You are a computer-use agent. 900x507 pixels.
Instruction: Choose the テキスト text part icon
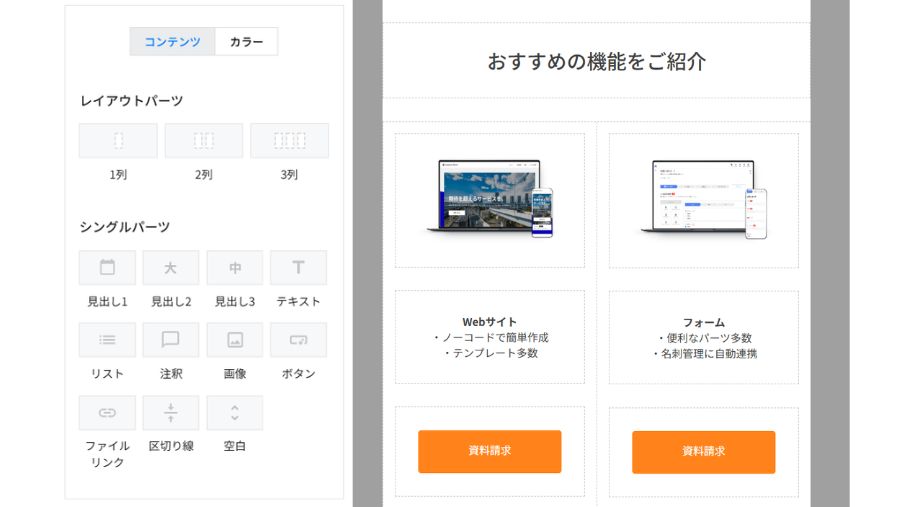[x=298, y=268]
